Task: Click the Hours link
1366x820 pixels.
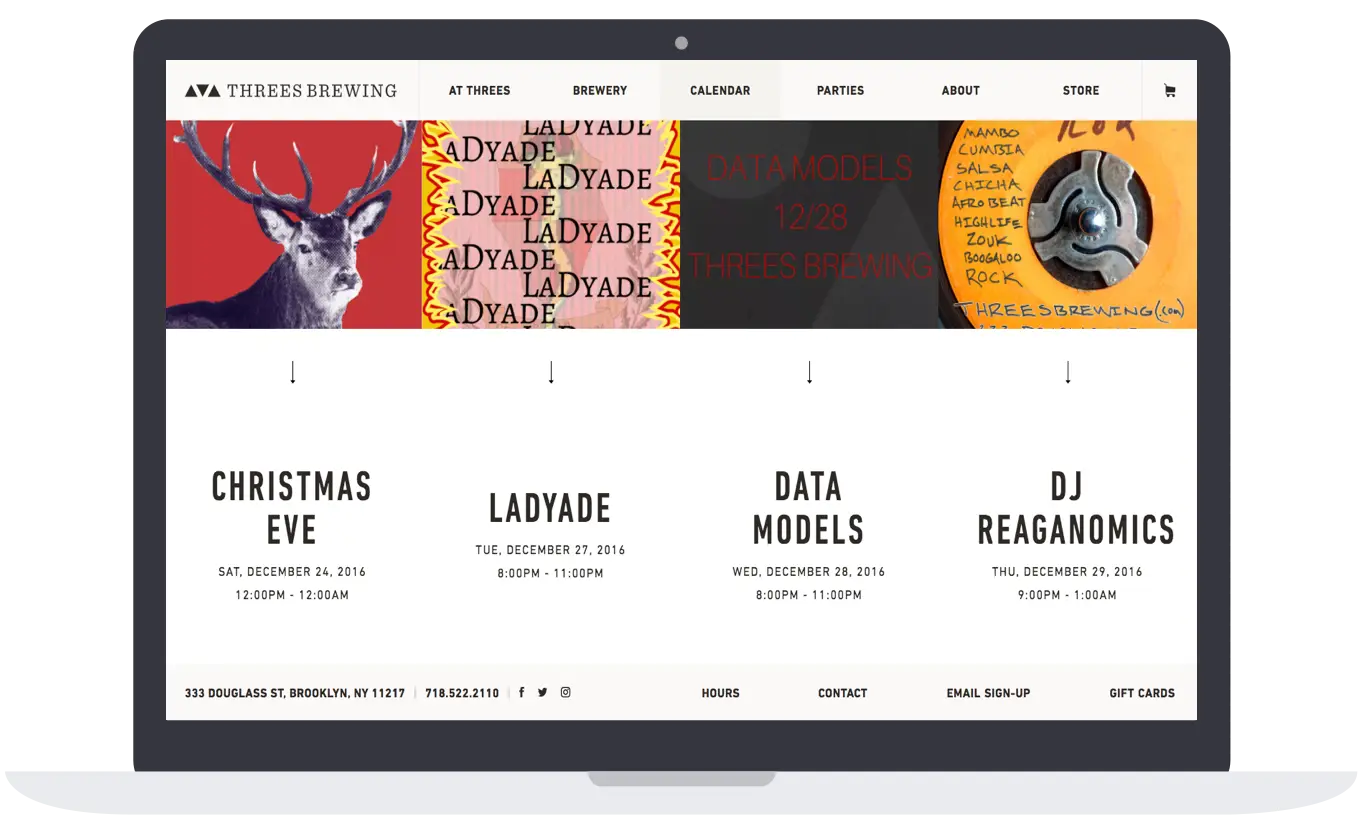Action: [720, 692]
